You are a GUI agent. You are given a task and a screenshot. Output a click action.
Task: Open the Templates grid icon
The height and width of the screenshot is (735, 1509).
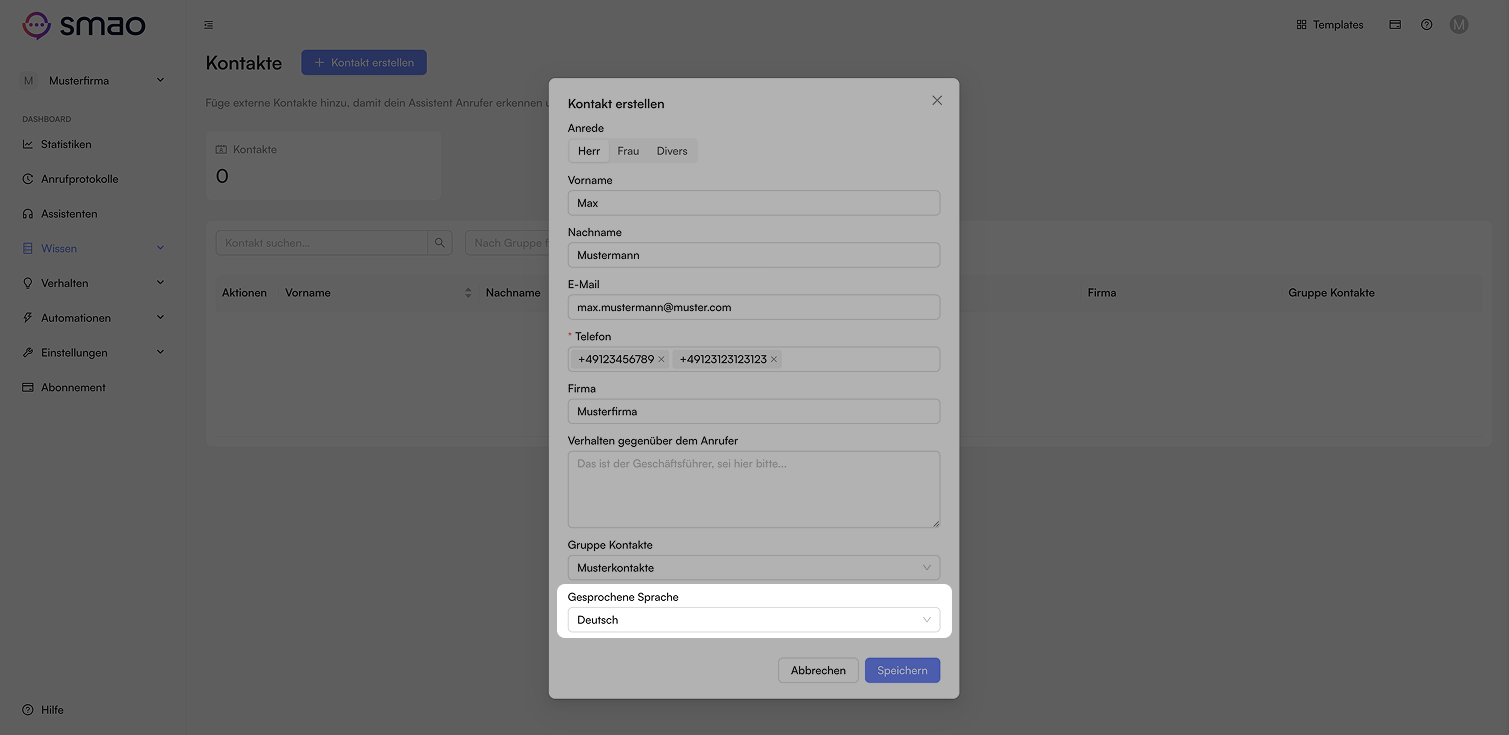(x=1301, y=25)
